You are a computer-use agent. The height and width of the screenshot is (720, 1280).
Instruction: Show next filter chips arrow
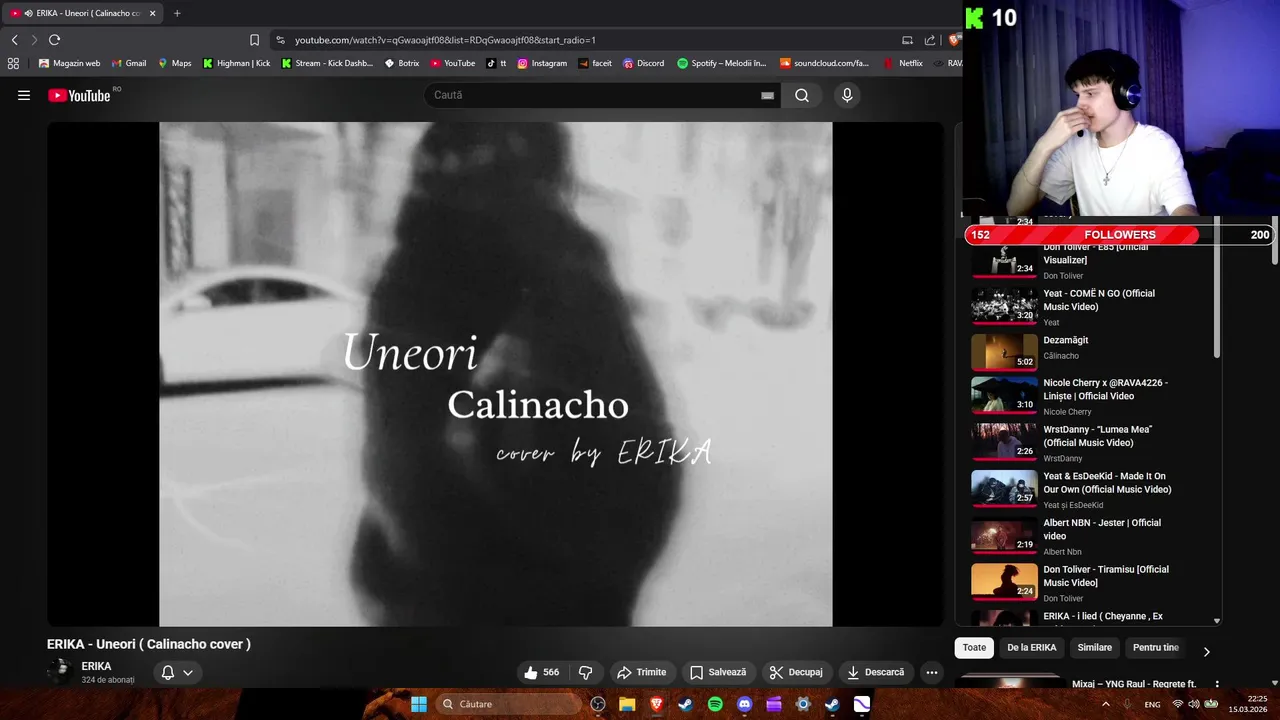point(1206,651)
